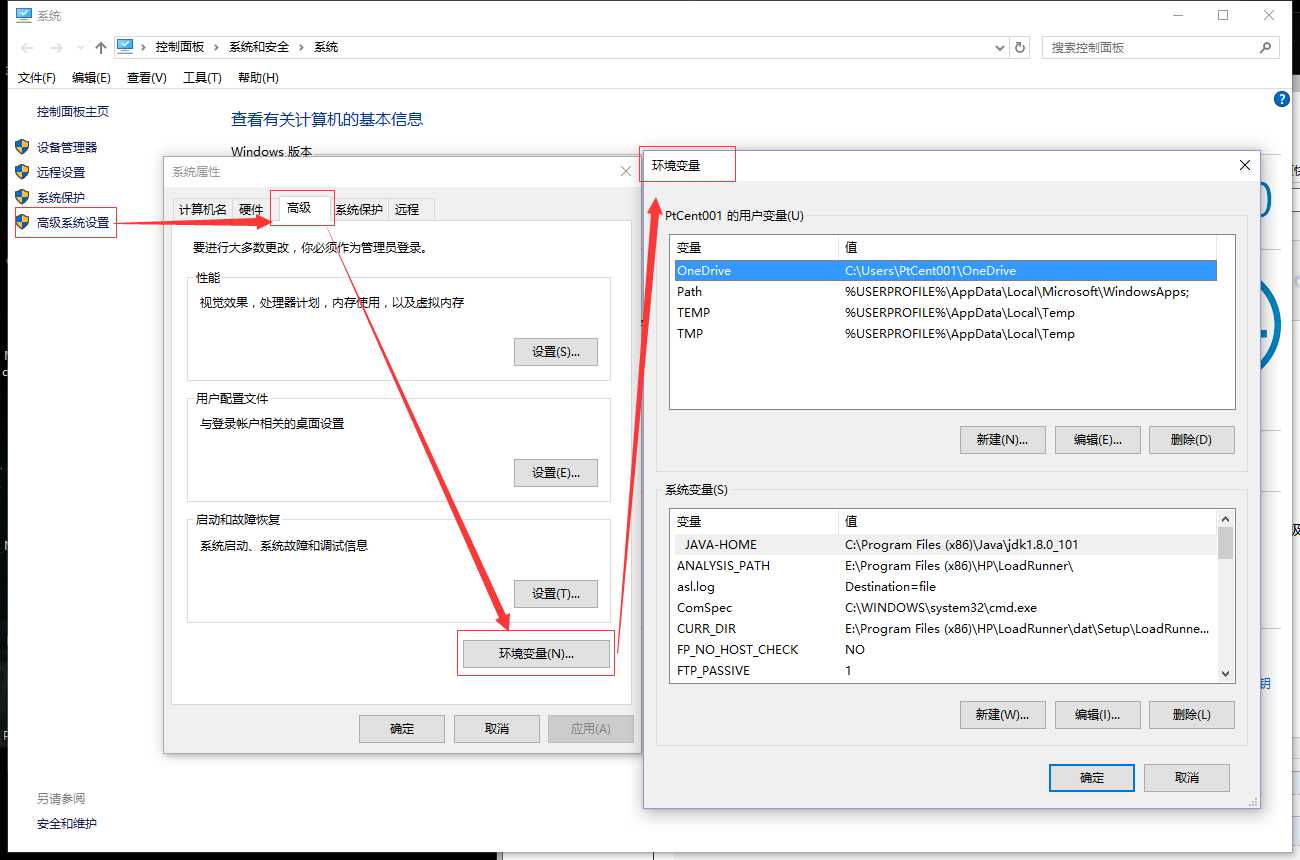Image resolution: width=1300 pixels, height=860 pixels.
Task: Click 设置(T) for startup and recovery
Action: point(556,594)
